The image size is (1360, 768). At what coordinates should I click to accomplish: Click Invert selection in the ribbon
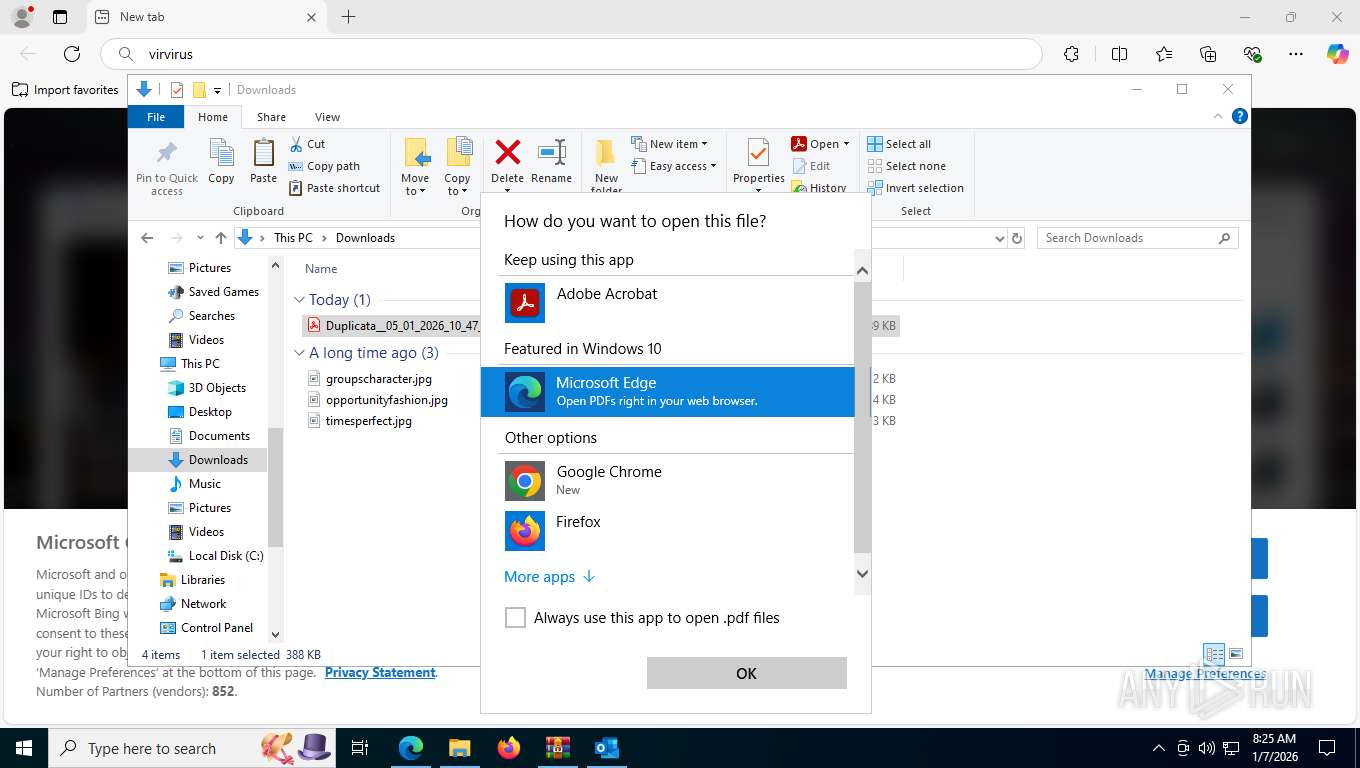[915, 188]
